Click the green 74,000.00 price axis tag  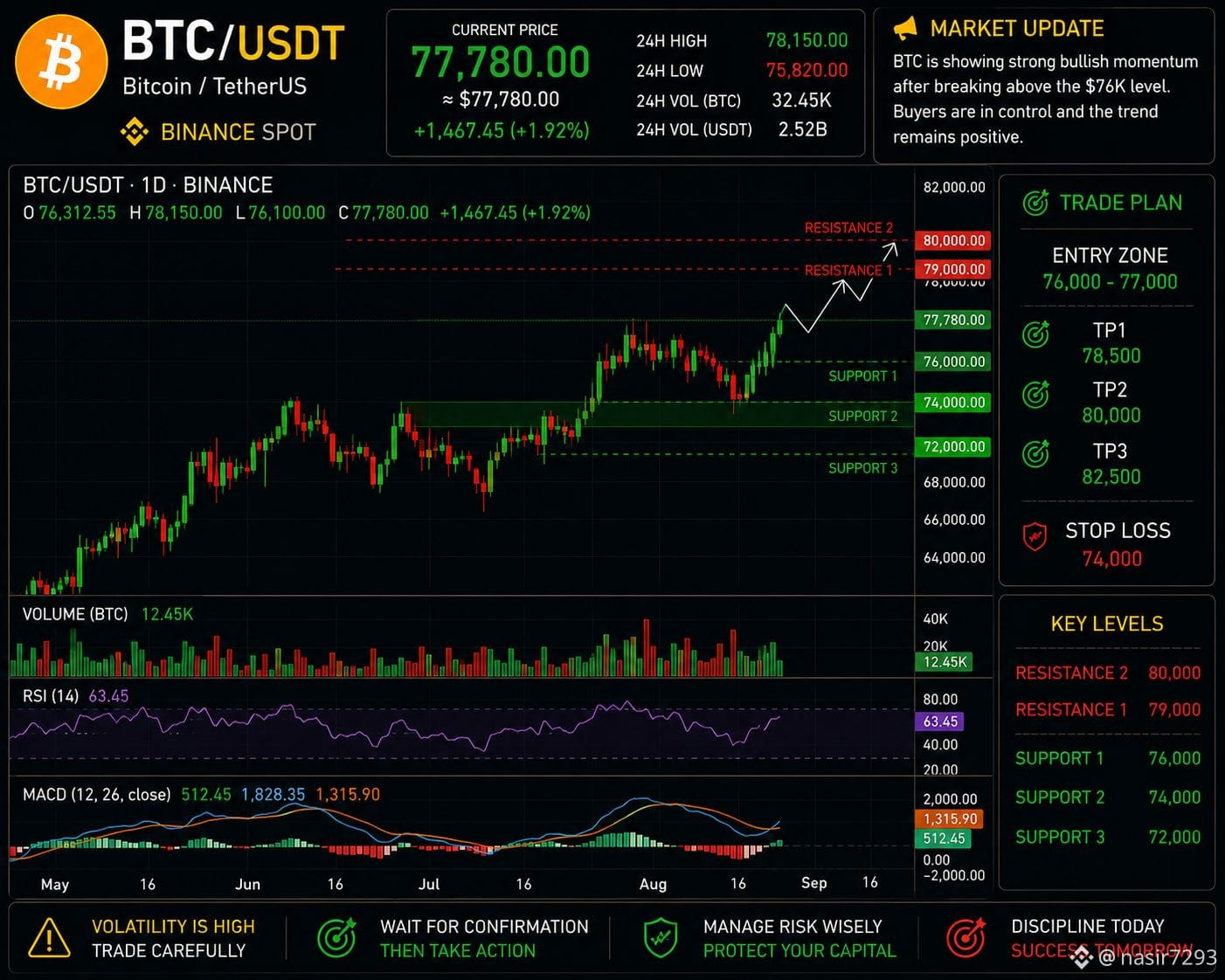pyautogui.click(x=953, y=403)
